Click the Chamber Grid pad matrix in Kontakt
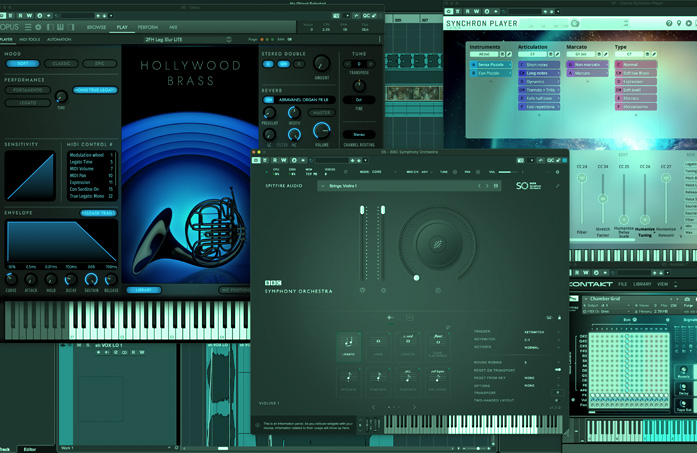This screenshot has width=697, height=453. point(629,369)
